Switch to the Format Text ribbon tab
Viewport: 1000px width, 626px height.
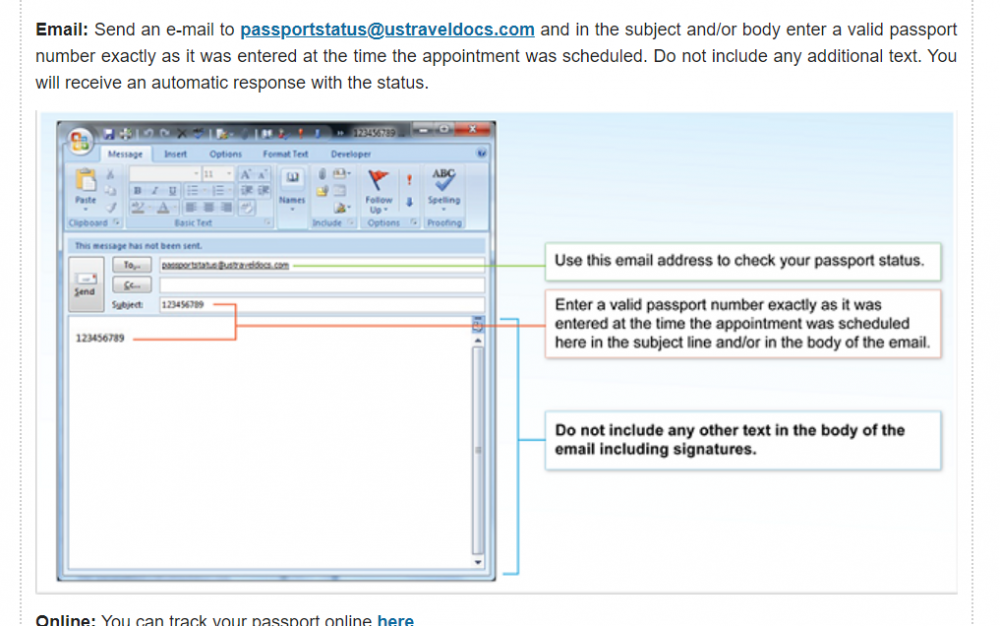[x=285, y=154]
